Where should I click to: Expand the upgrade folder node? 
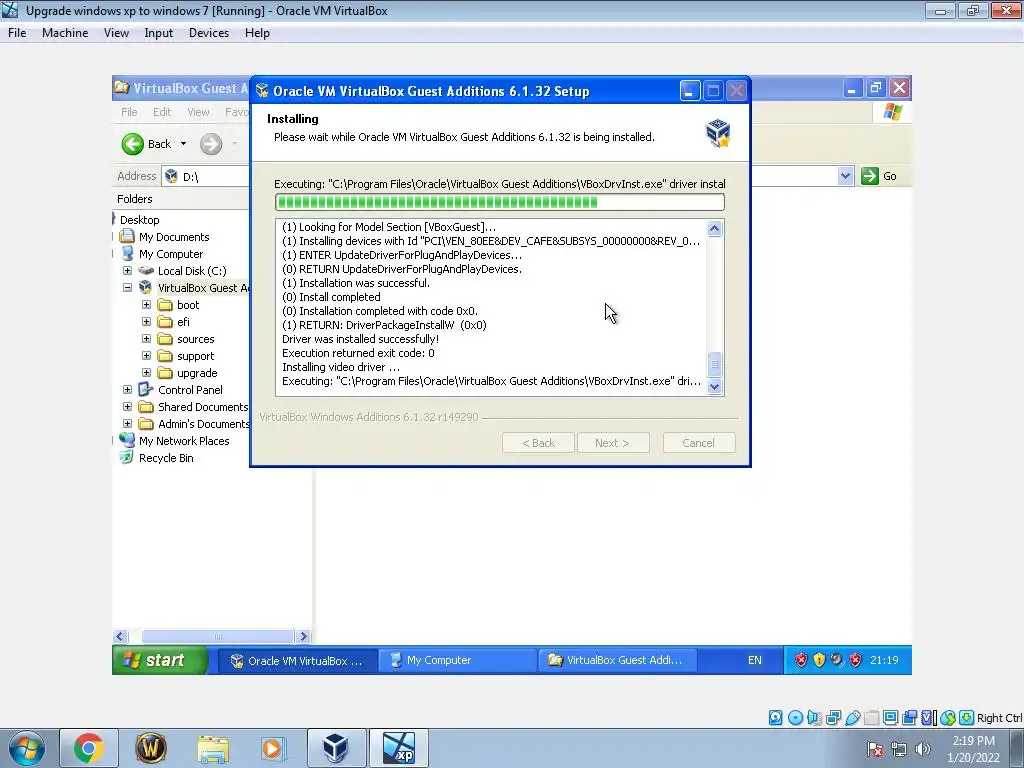coord(146,372)
